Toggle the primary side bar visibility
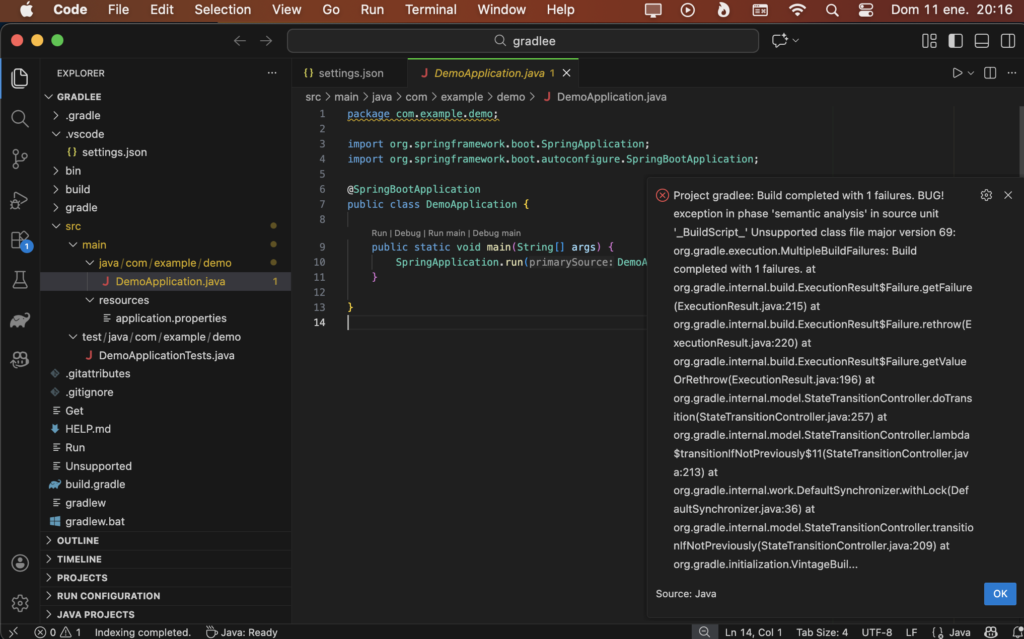1024x639 pixels. (x=955, y=41)
